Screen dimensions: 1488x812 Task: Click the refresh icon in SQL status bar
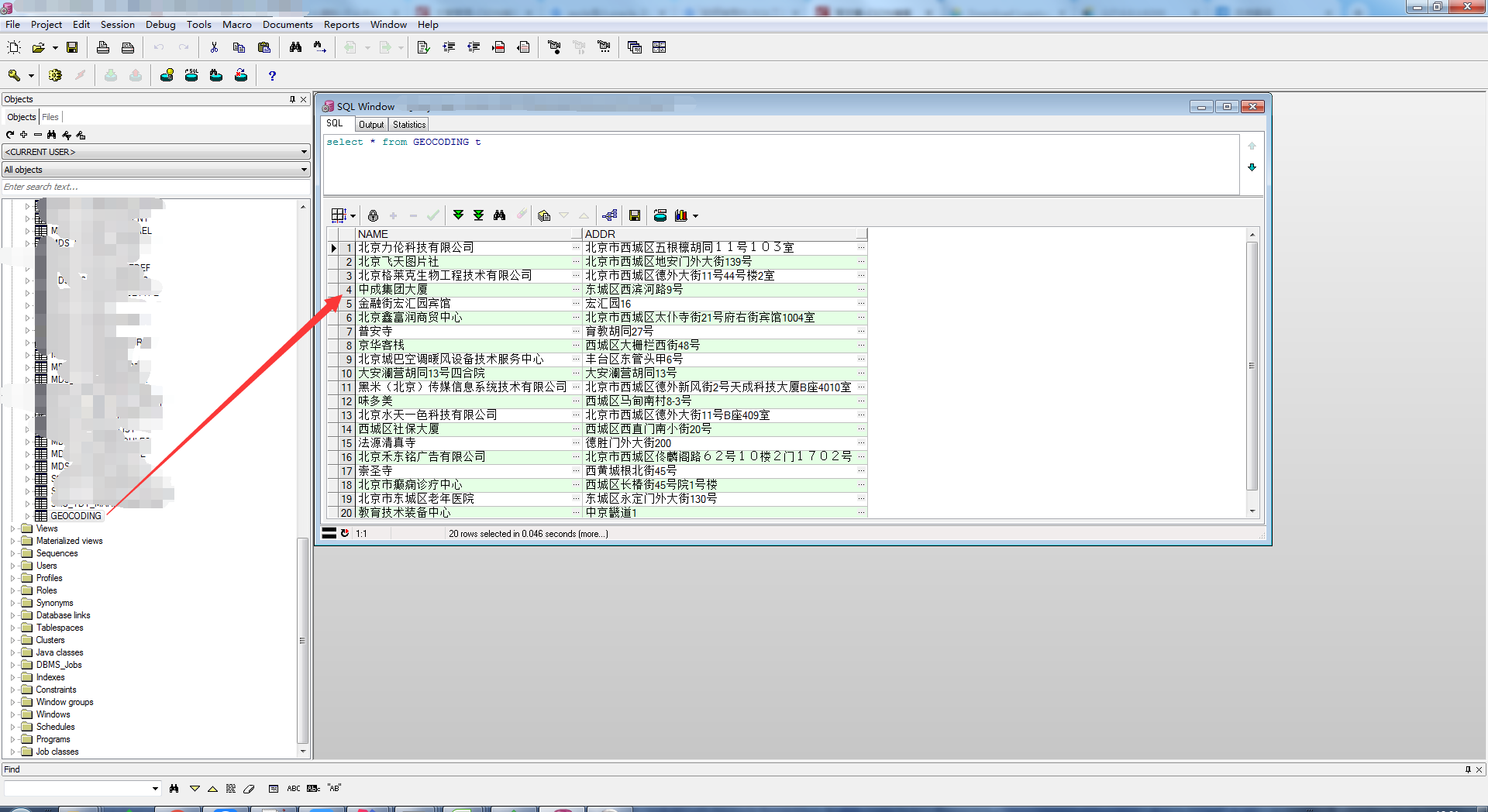[346, 533]
